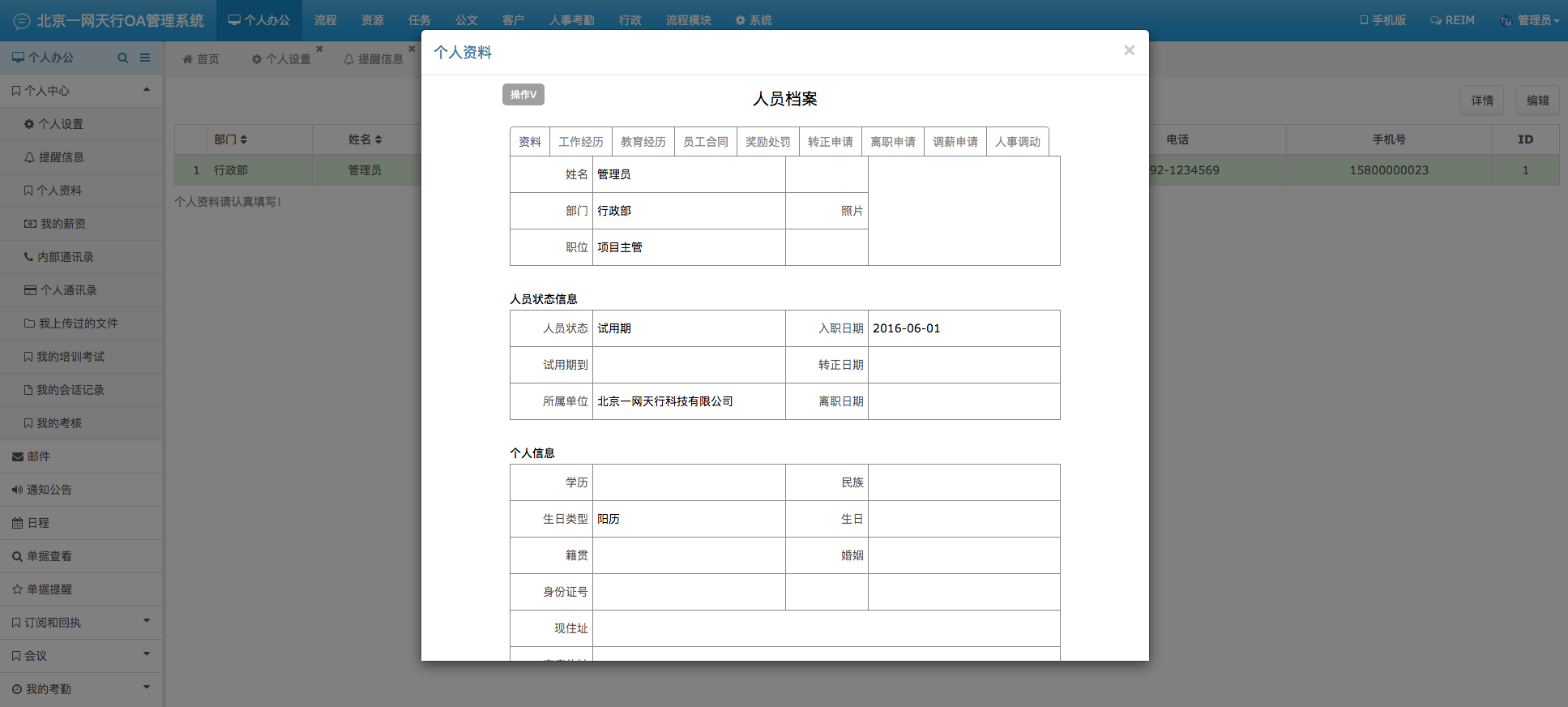This screenshot has height=707, width=1568.
Task: Close the 个人设置 tab with its X
Action: pyautogui.click(x=319, y=49)
